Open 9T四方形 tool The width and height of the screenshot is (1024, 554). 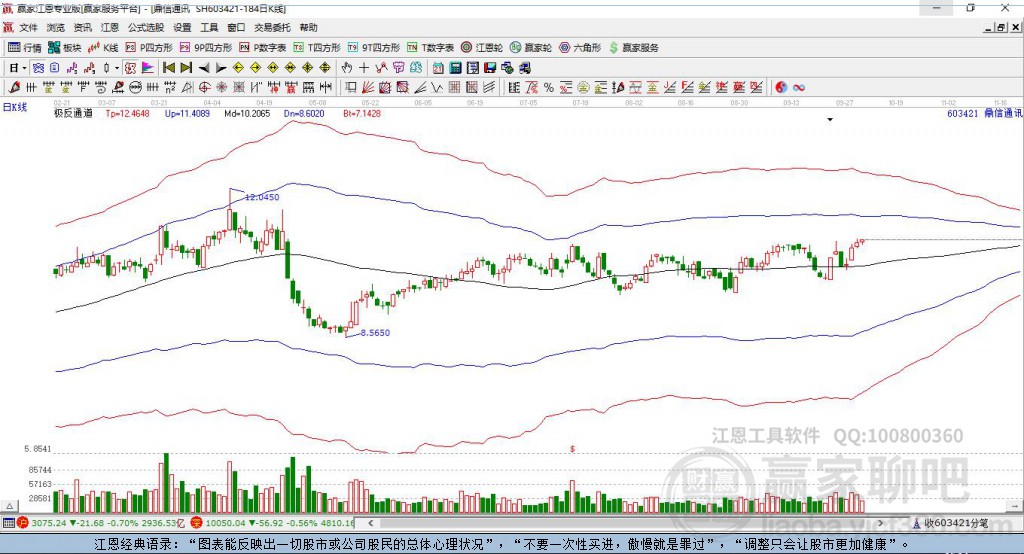[374, 48]
